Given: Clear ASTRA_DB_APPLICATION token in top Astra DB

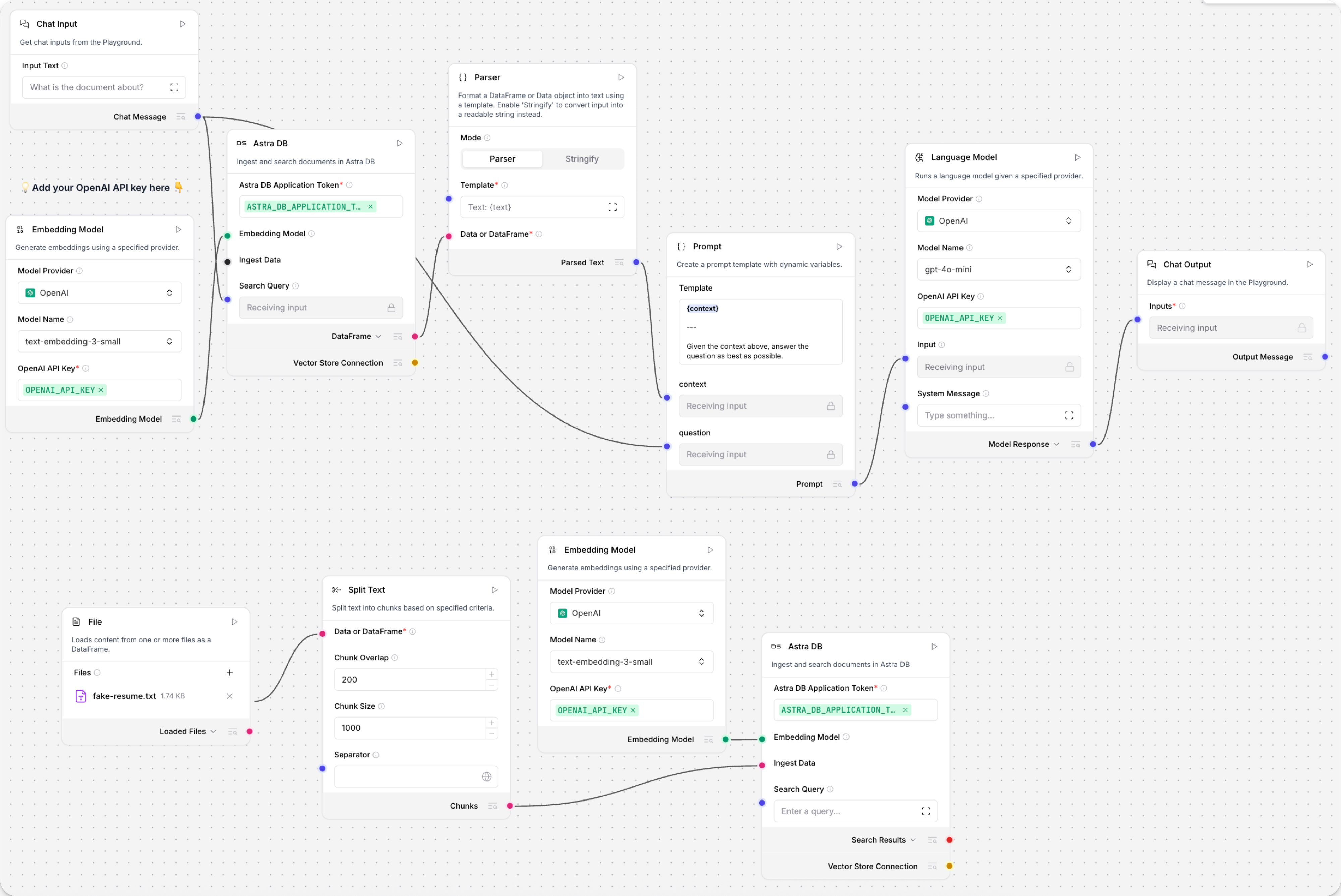Looking at the screenshot, I should click(370, 207).
